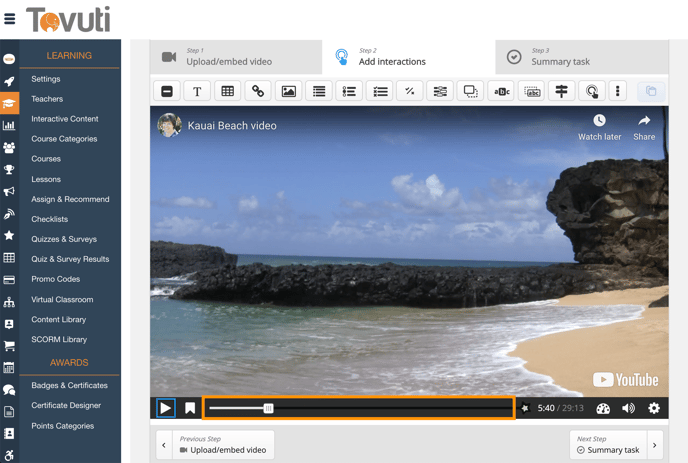Click the video progress slider handle
Viewport: 688px width, 463px height.
click(x=268, y=408)
